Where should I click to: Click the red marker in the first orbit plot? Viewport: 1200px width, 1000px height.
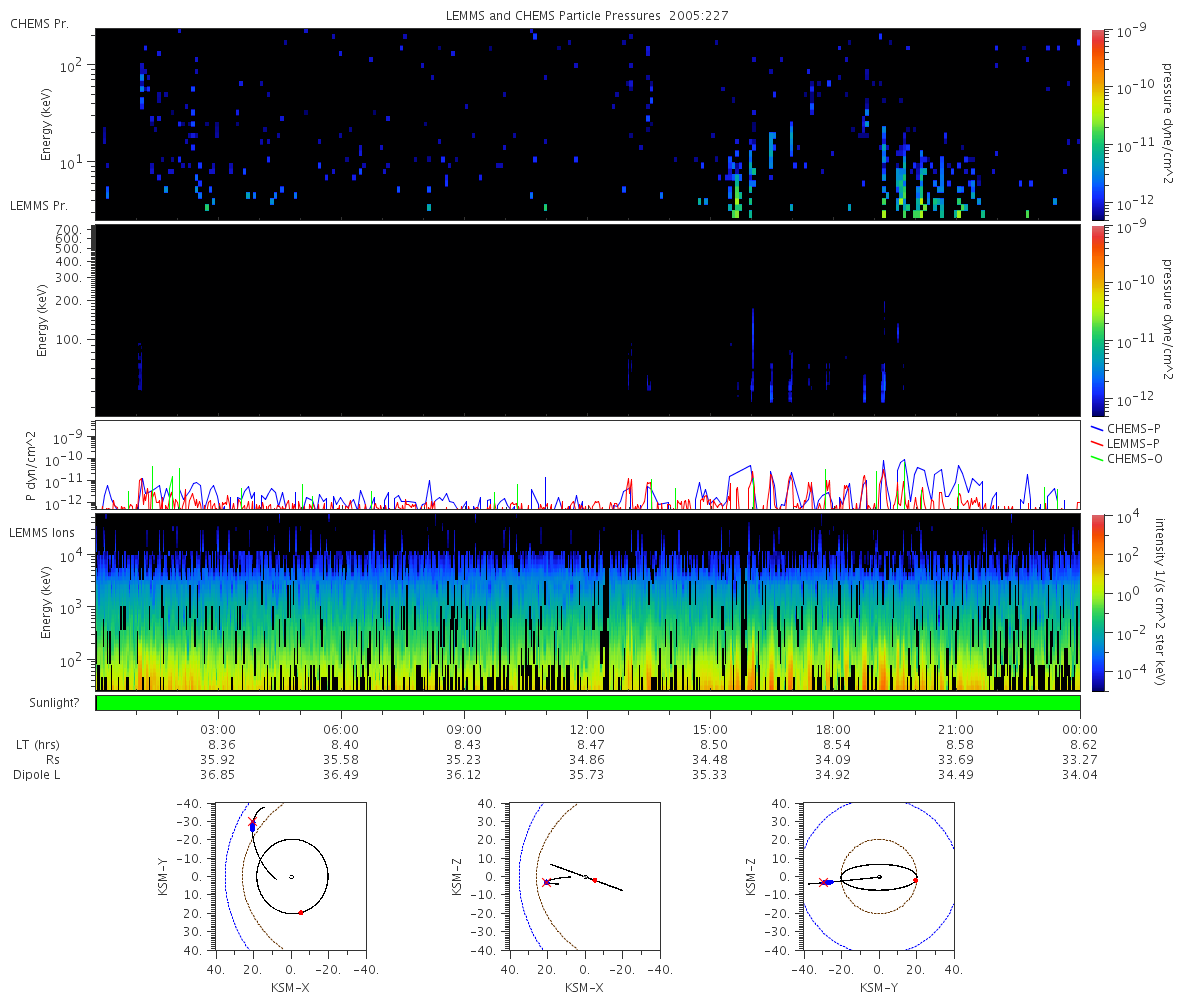(x=301, y=912)
